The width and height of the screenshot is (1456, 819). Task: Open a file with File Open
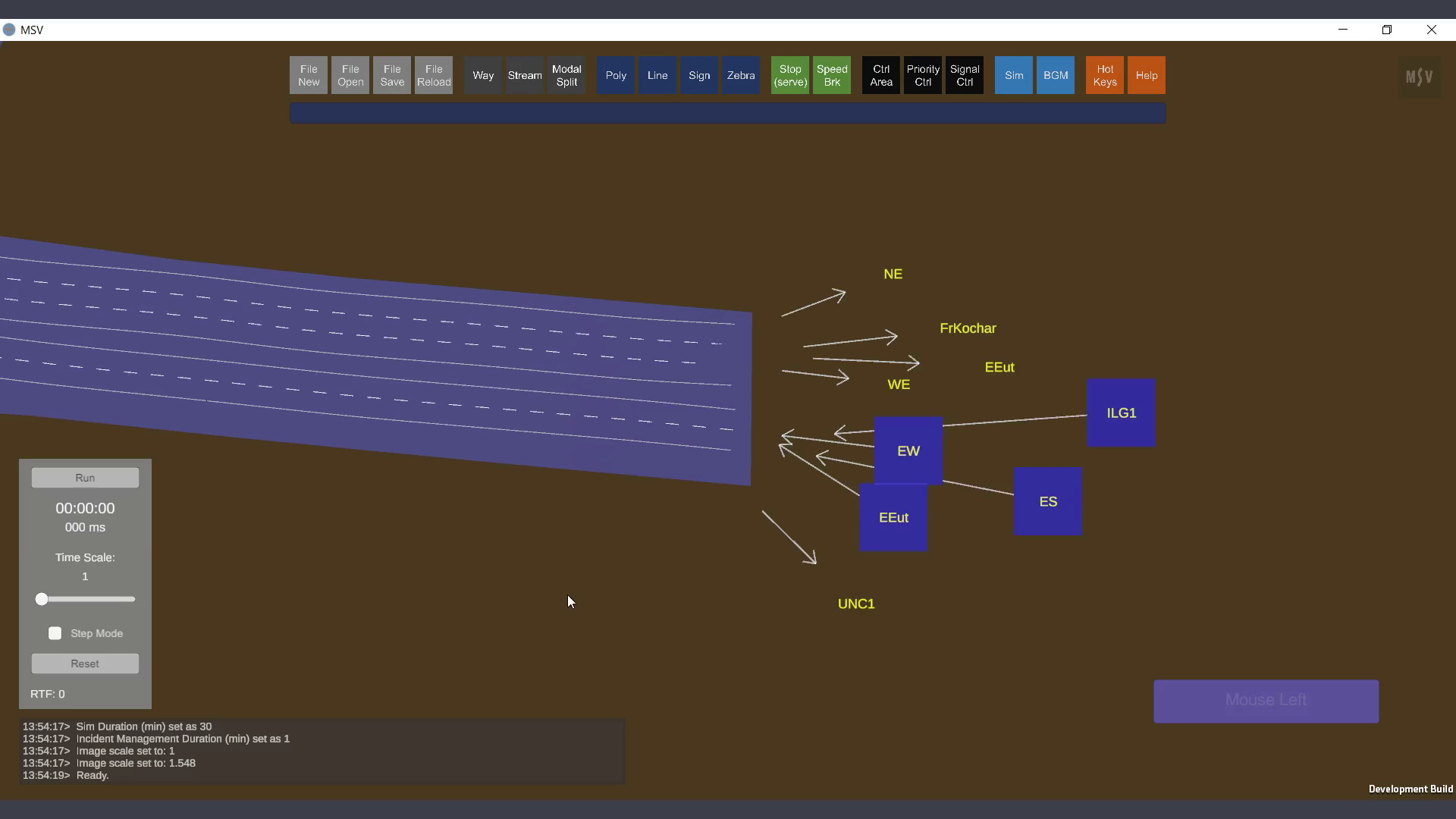(350, 75)
